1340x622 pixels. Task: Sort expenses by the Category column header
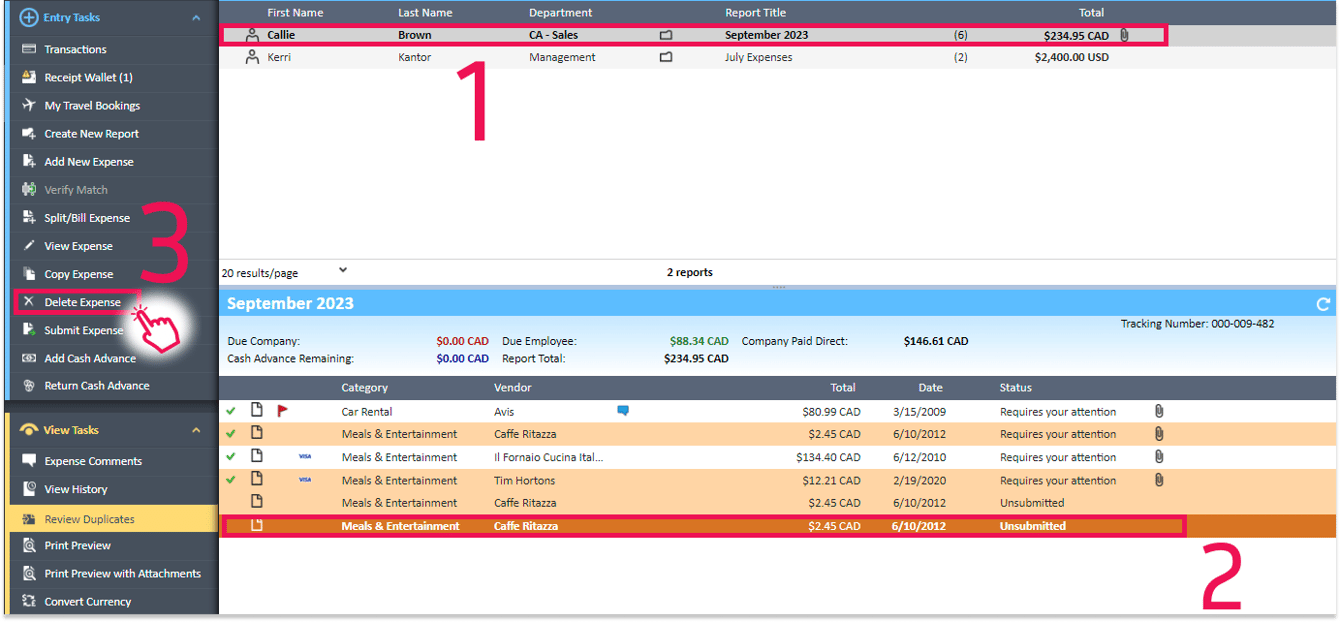364,387
